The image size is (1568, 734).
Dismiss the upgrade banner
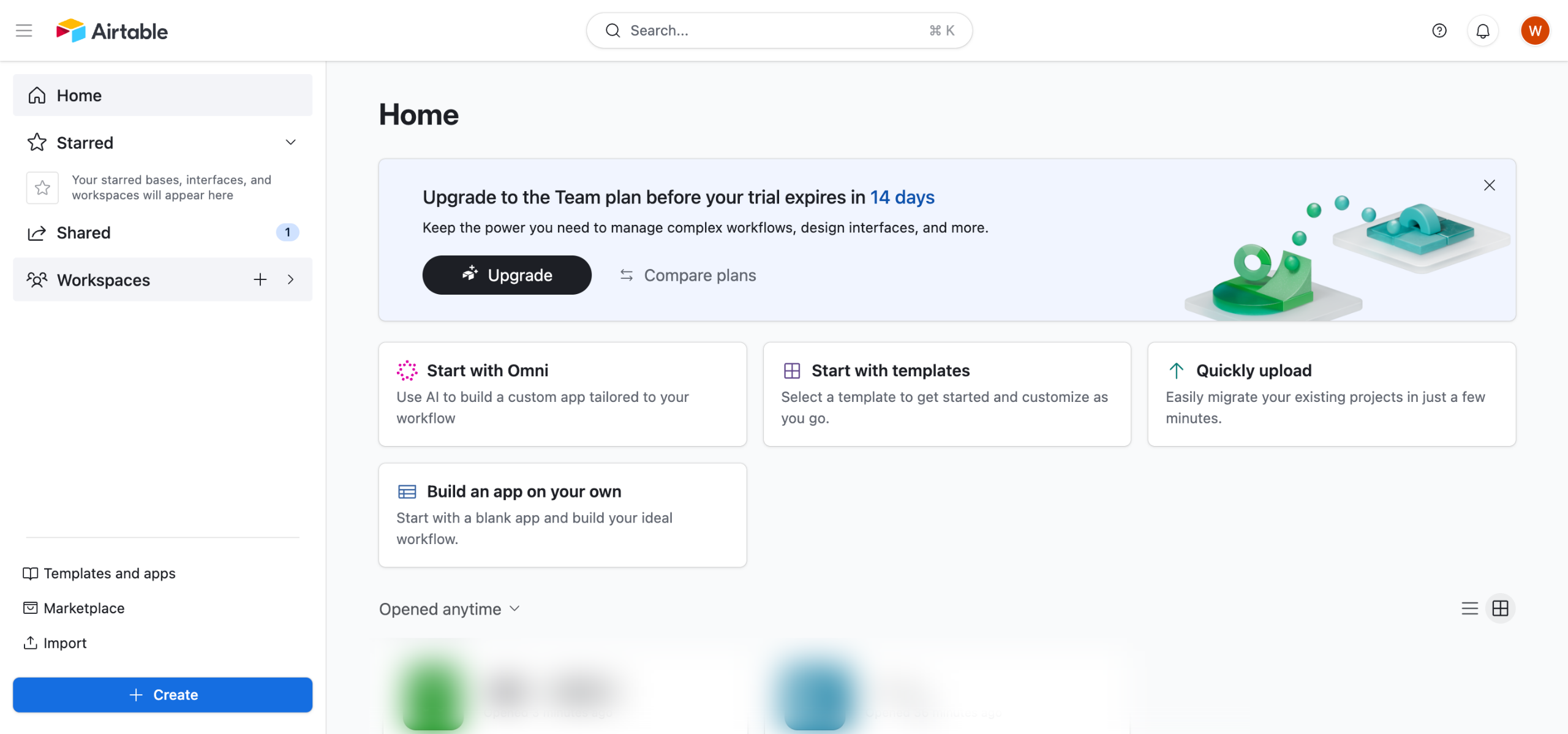pyautogui.click(x=1489, y=185)
